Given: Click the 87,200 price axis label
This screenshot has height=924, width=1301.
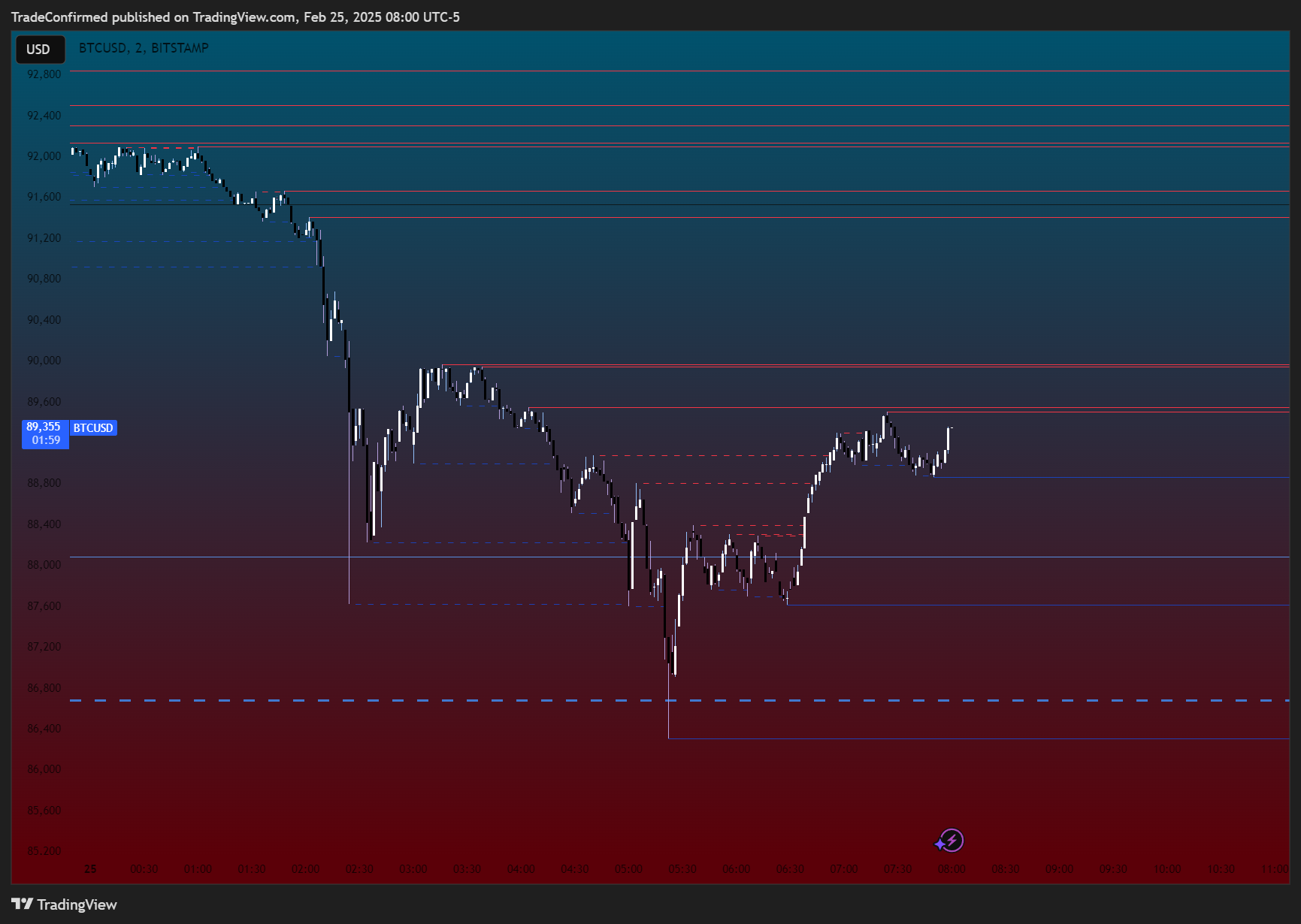Looking at the screenshot, I should tap(44, 647).
